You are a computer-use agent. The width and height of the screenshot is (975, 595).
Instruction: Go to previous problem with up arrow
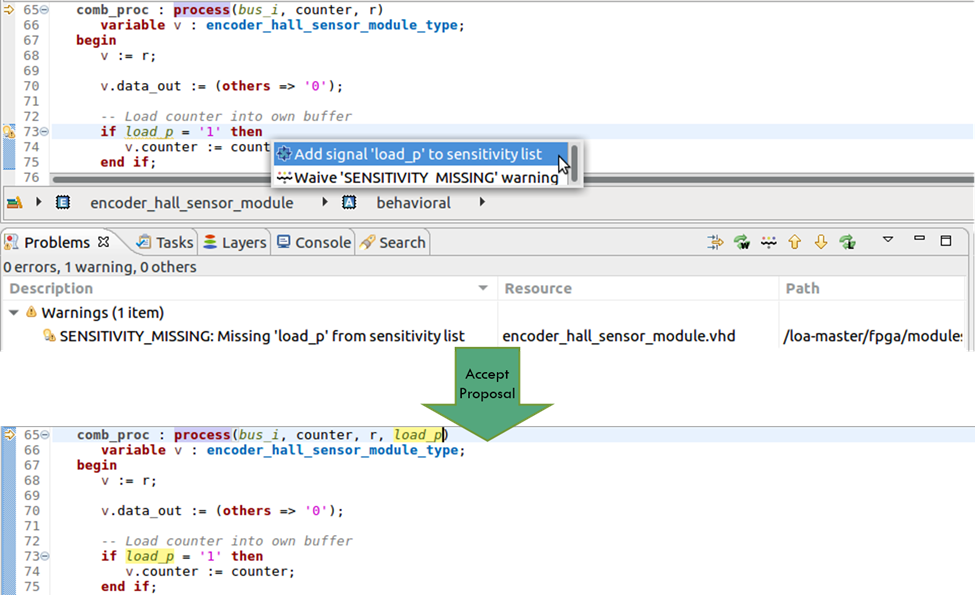click(795, 242)
